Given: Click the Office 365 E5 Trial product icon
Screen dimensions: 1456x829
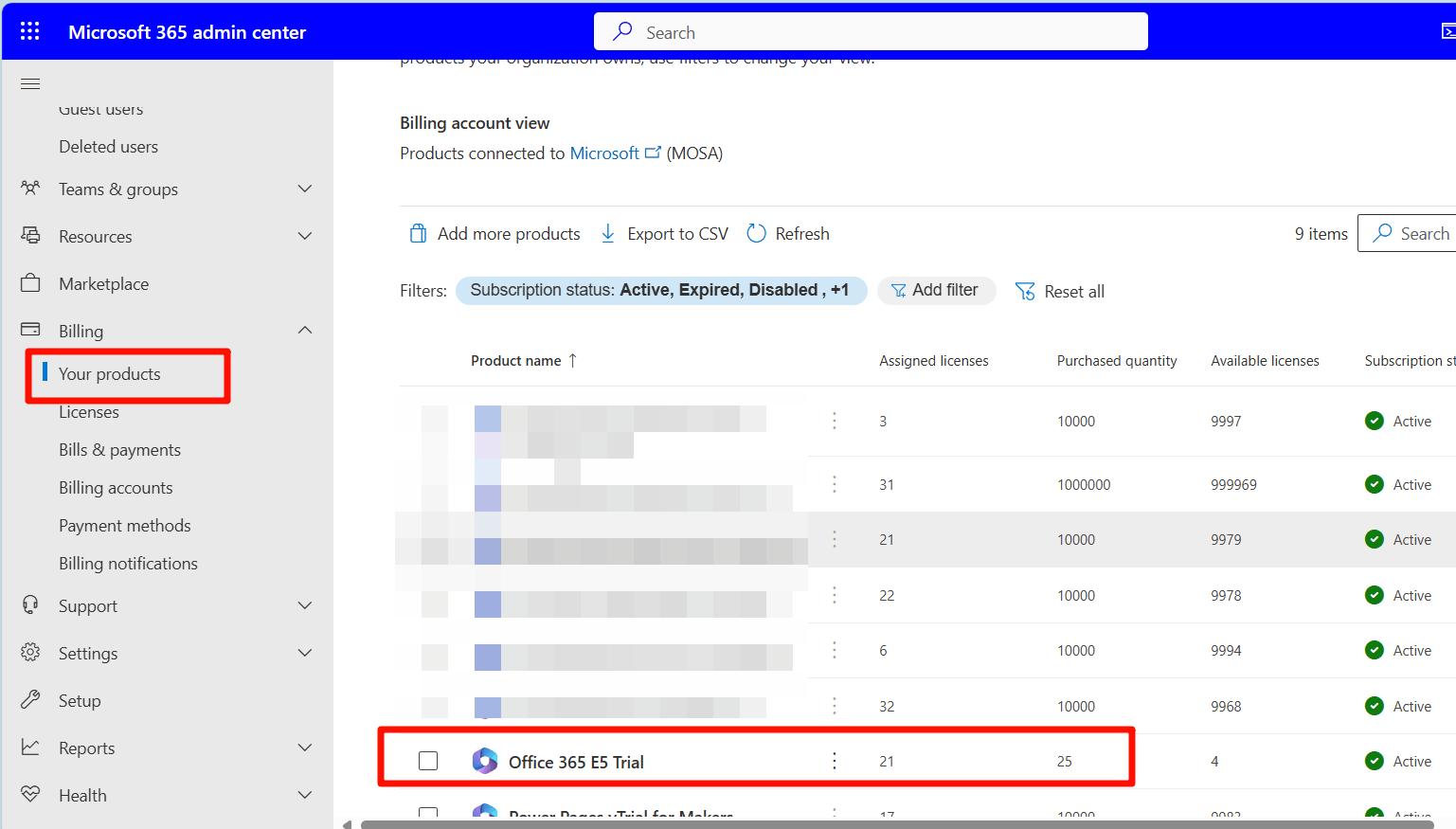Looking at the screenshot, I should tap(485, 760).
